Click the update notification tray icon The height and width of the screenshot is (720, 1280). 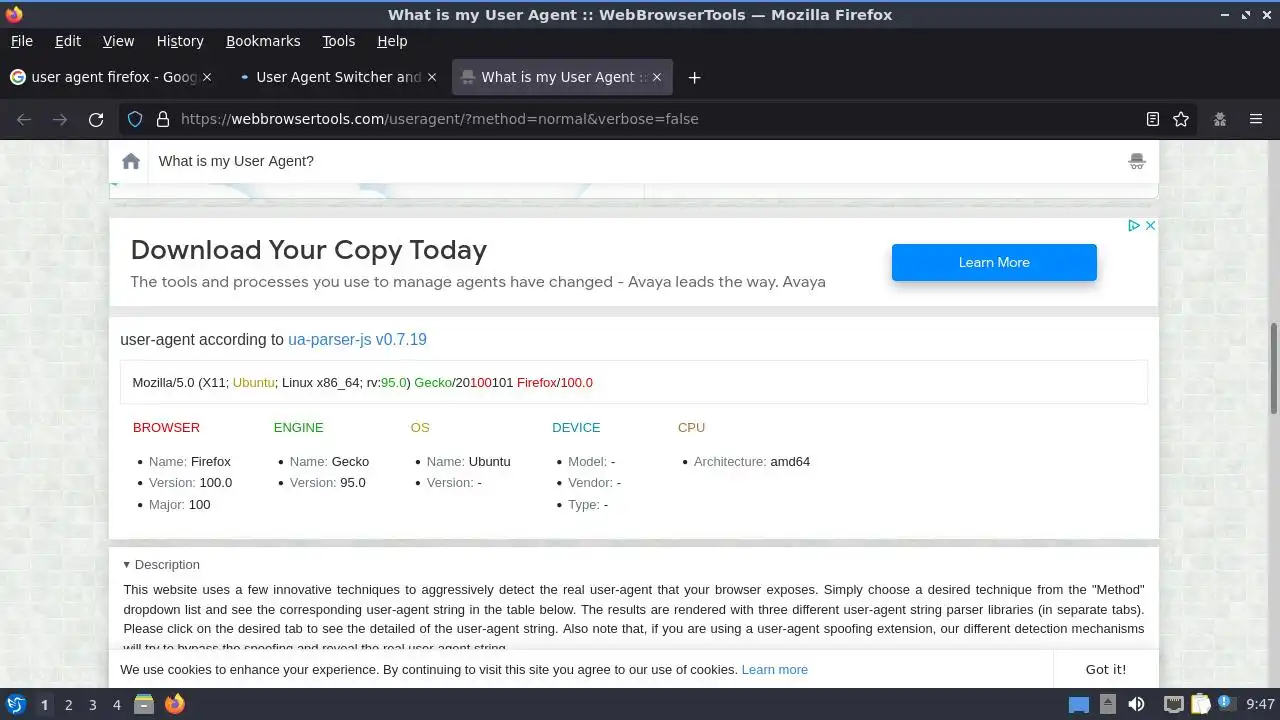pos(1226,703)
